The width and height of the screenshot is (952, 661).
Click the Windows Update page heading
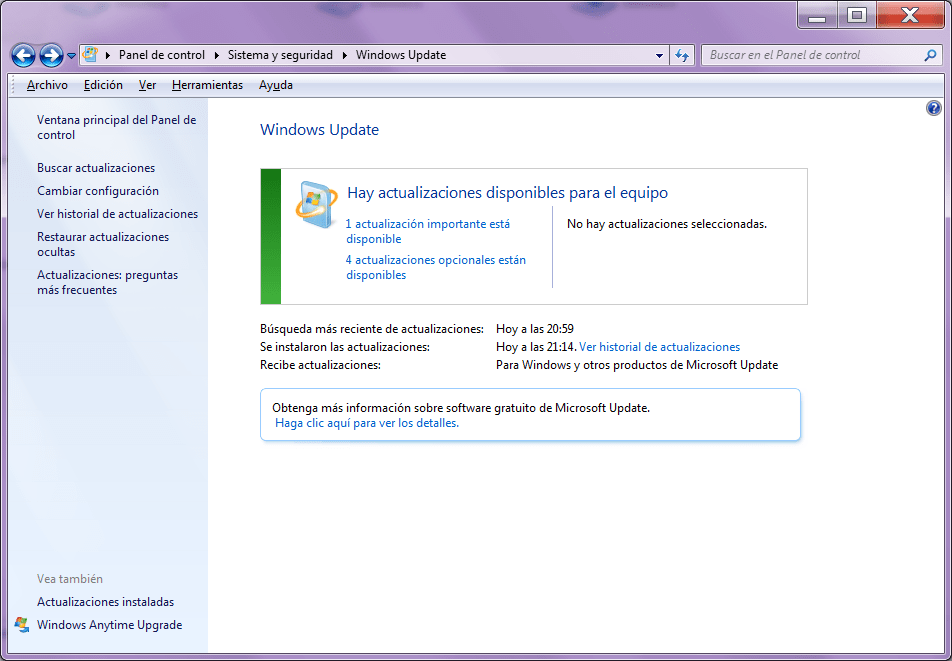[x=319, y=130]
